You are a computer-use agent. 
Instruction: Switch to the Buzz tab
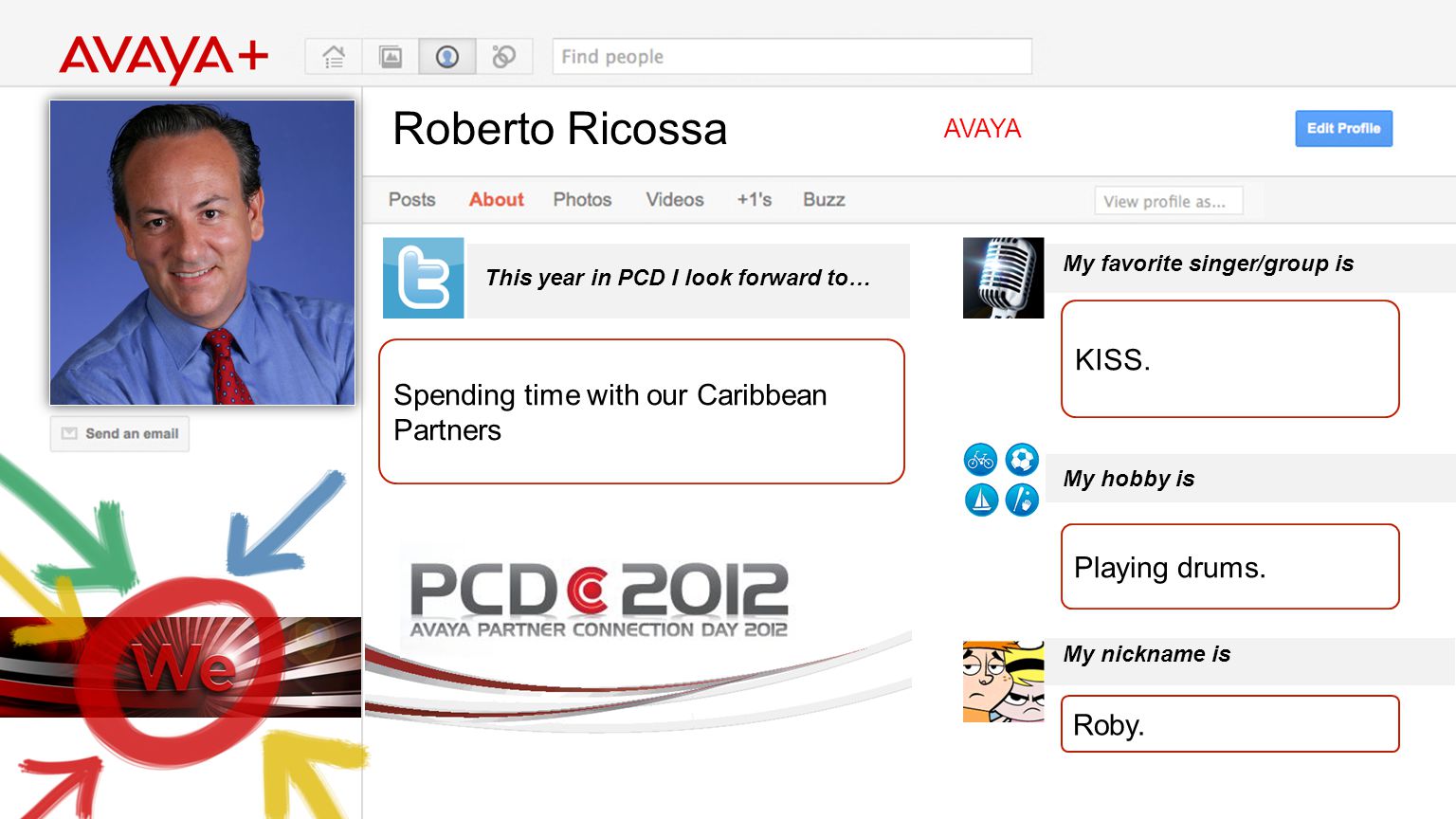(x=824, y=200)
